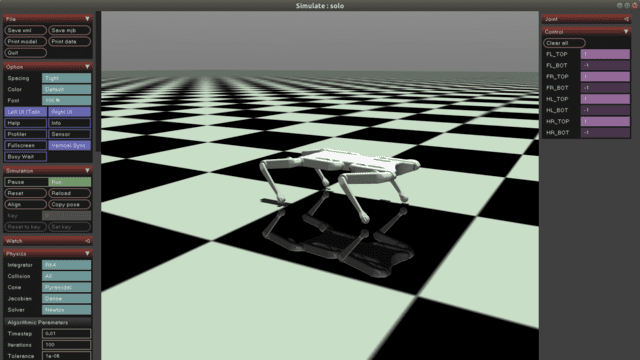Toggle Busy Wait
Viewport: 640px width, 360px height.
tap(25, 157)
